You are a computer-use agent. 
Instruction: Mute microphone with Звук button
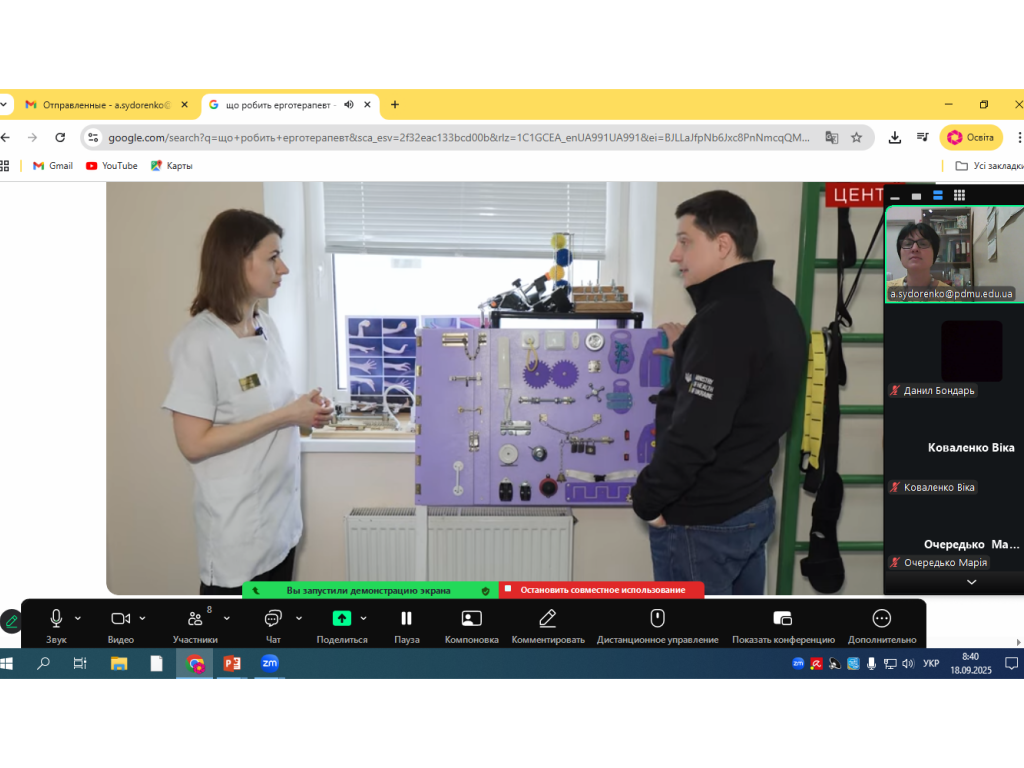56,619
